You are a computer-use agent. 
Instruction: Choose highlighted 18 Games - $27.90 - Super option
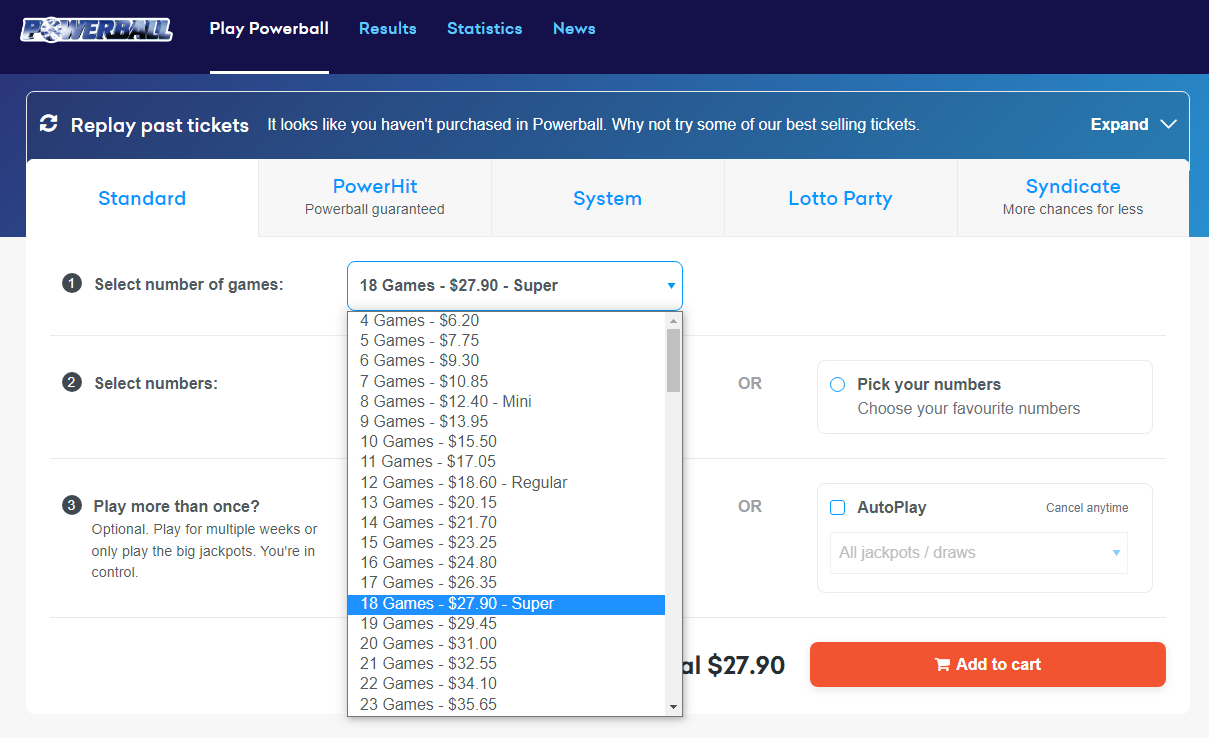click(x=506, y=604)
